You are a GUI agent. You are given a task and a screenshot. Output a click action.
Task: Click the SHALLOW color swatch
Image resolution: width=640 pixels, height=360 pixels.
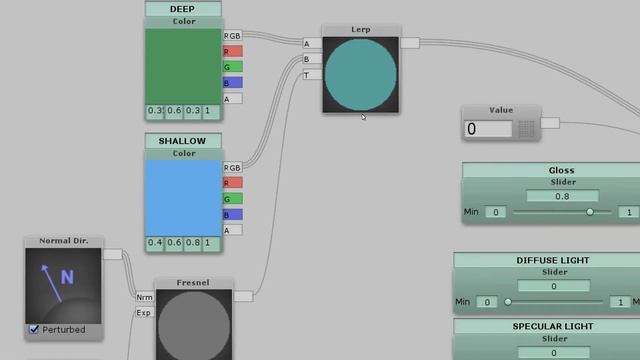pyautogui.click(x=183, y=198)
